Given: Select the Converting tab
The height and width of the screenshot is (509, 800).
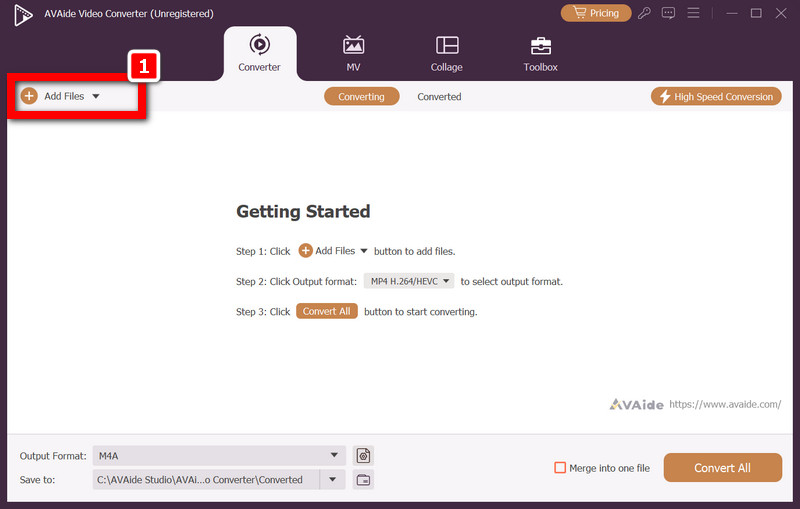Looking at the screenshot, I should coord(361,97).
